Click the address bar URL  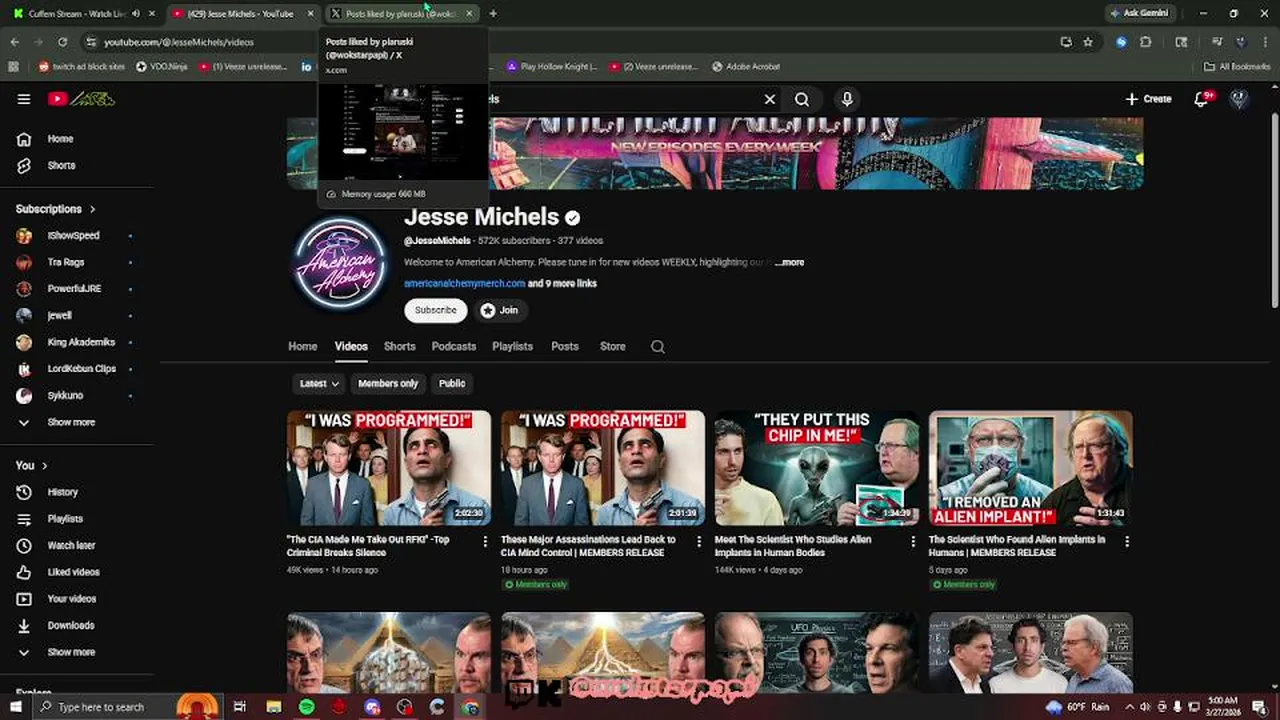179,42
